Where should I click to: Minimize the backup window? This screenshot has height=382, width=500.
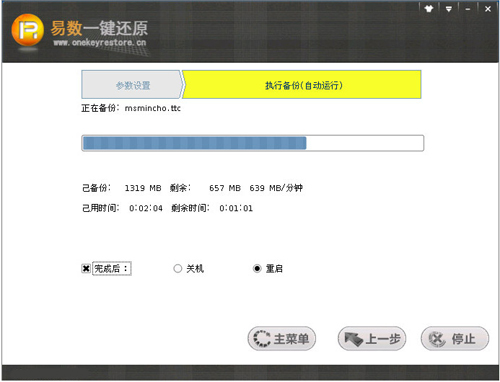pos(468,9)
